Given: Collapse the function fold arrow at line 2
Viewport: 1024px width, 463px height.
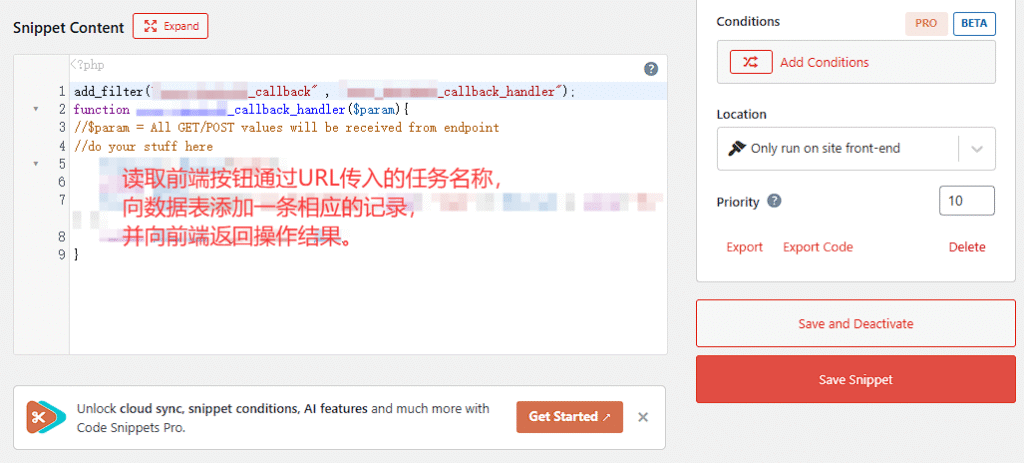Looking at the screenshot, I should pyautogui.click(x=36, y=109).
